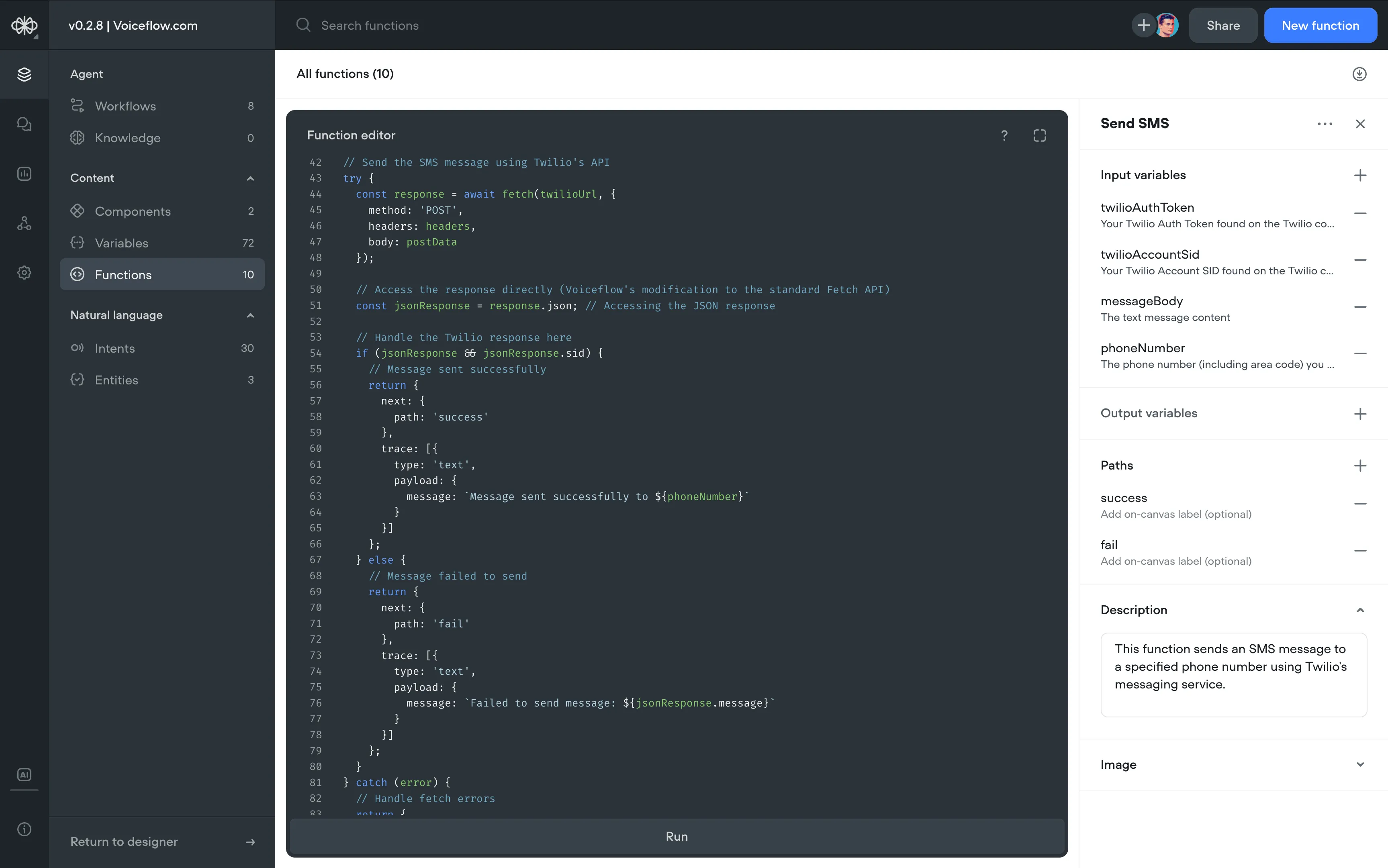Screen dimensions: 1388x868
Task: Open the settings gear in left rail
Action: pyautogui.click(x=24, y=273)
